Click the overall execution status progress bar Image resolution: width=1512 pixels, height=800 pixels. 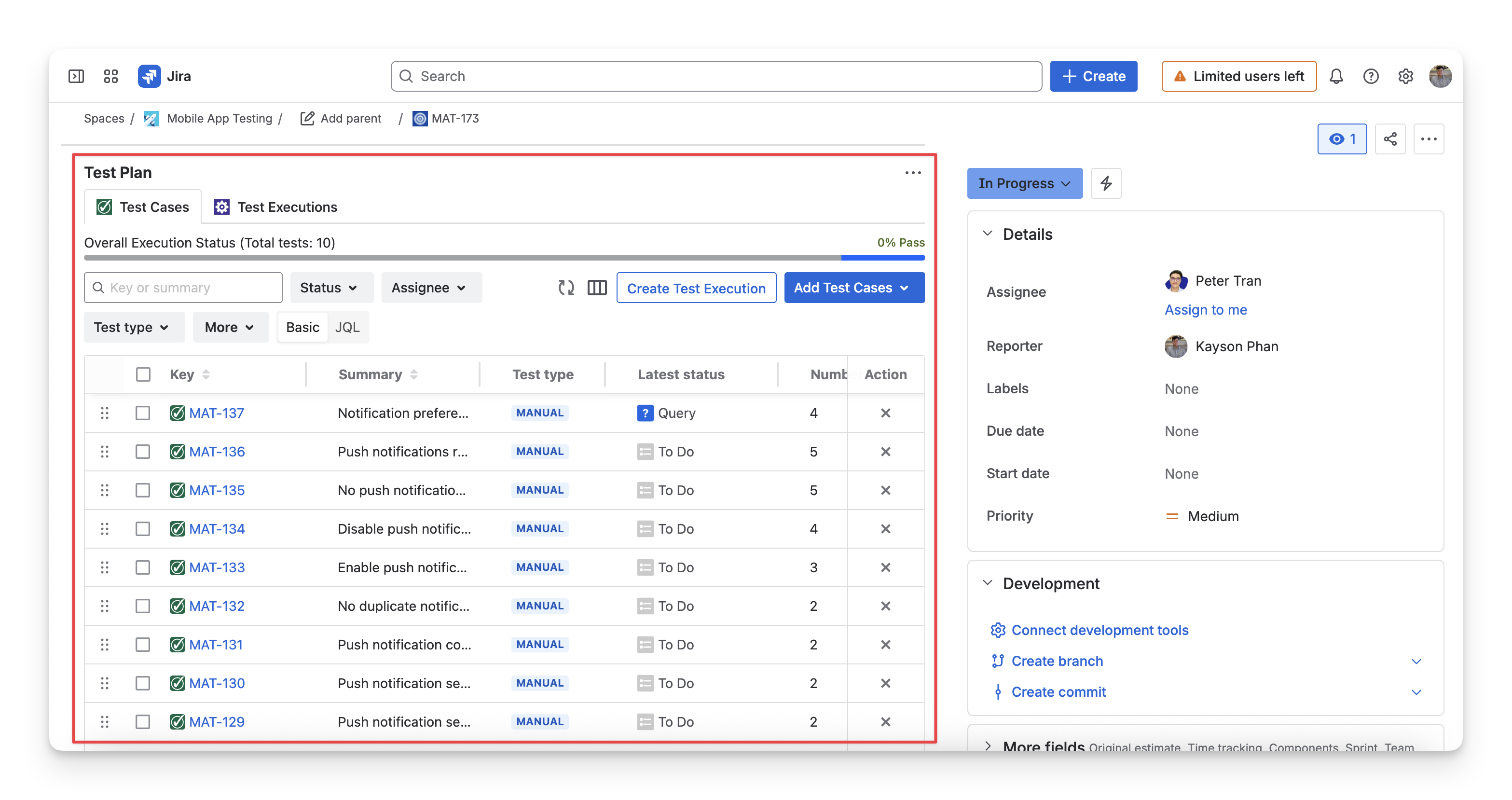[x=504, y=257]
